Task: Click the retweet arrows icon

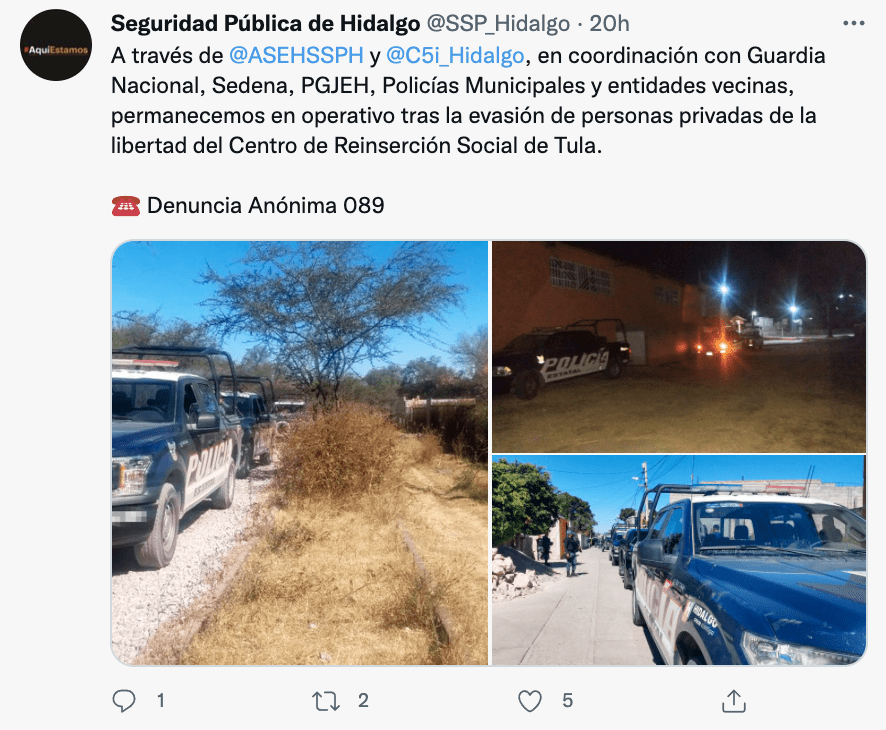Action: [325, 701]
